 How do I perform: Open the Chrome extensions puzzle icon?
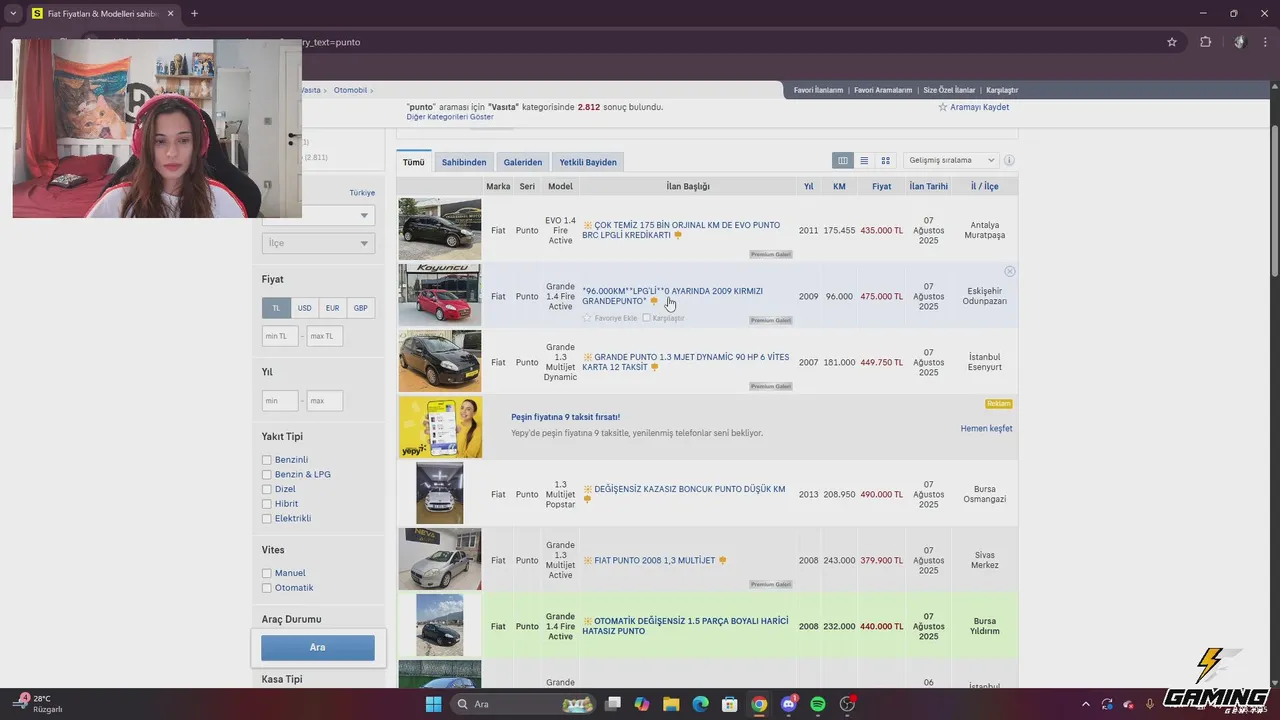tap(1205, 42)
